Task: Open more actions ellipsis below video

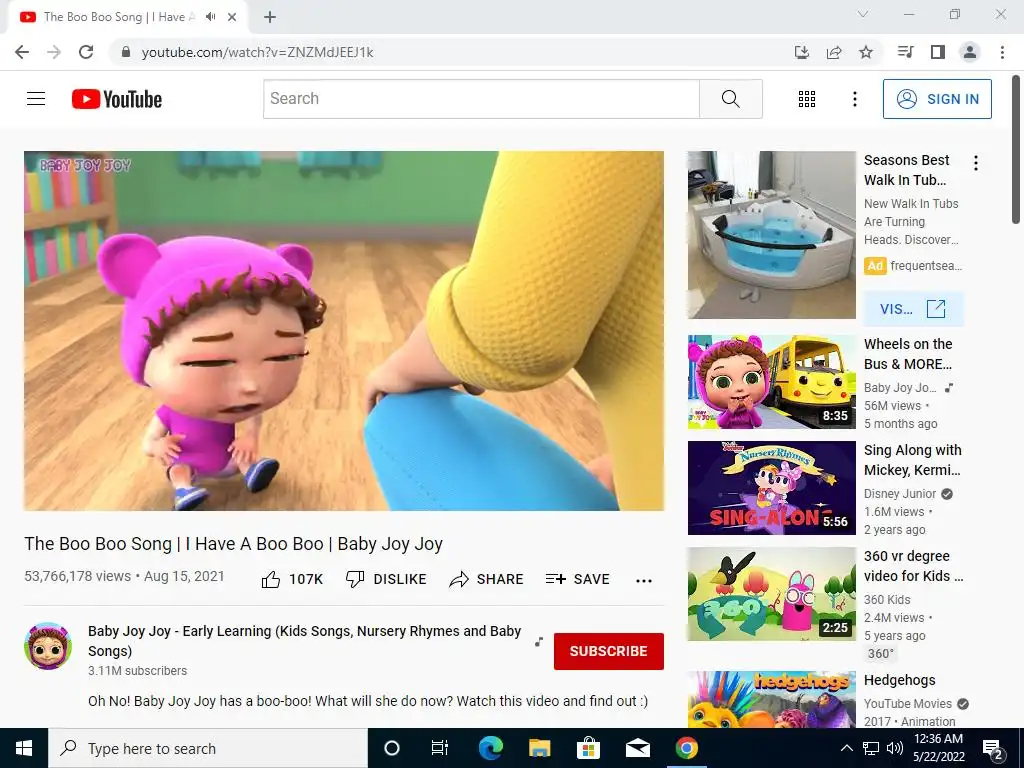Action: pyautogui.click(x=644, y=581)
